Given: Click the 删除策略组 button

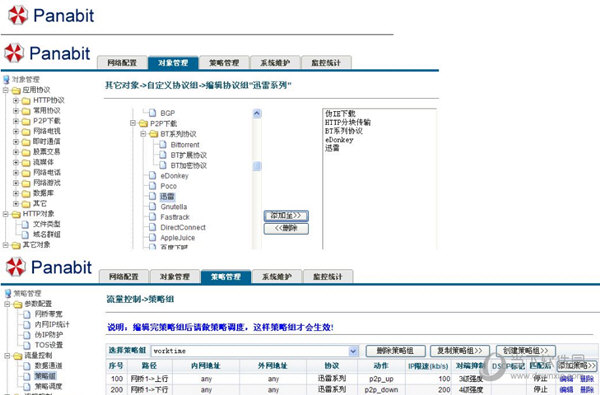Looking at the screenshot, I should [395, 351].
